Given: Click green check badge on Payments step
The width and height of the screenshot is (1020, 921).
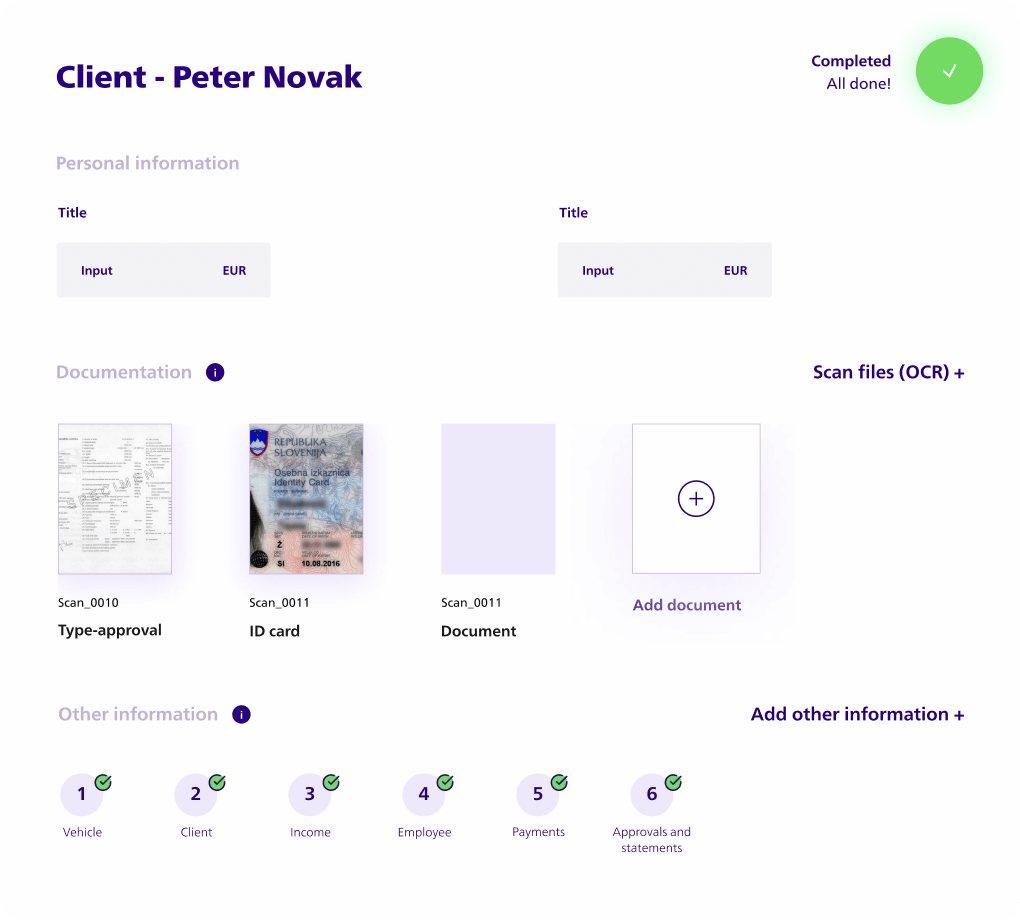Looking at the screenshot, I should click(559, 782).
